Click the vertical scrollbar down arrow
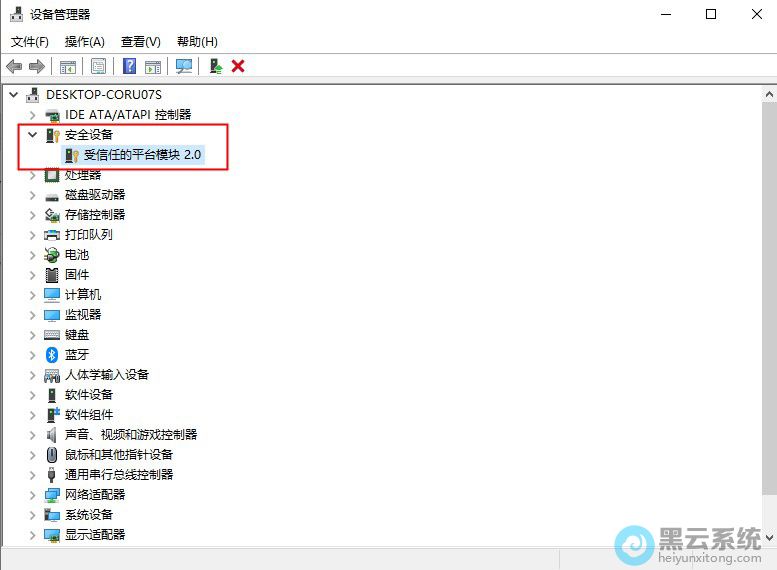Screen dimensions: 777x570 tap(768, 537)
